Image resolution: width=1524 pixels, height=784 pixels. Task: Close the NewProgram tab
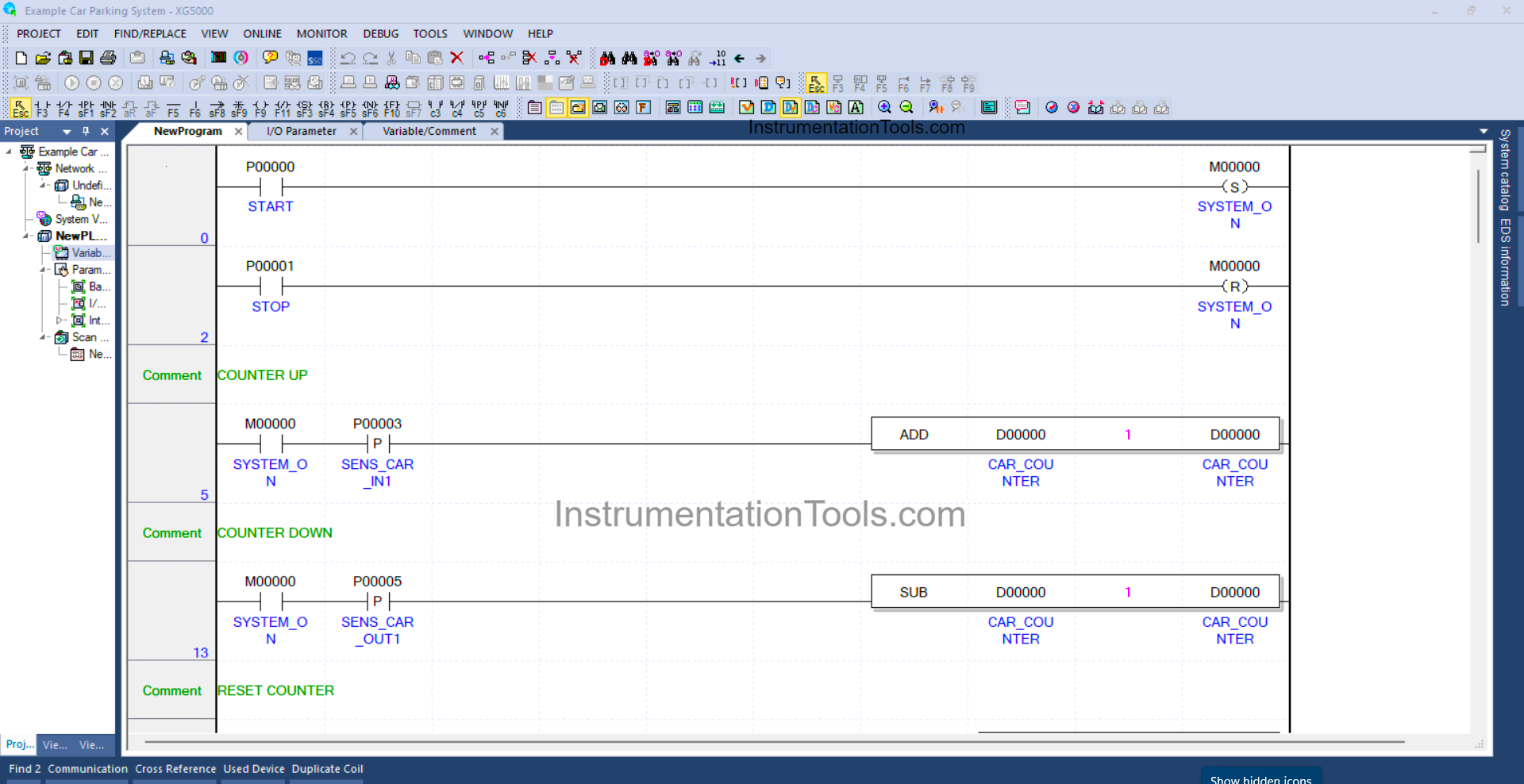(x=238, y=132)
